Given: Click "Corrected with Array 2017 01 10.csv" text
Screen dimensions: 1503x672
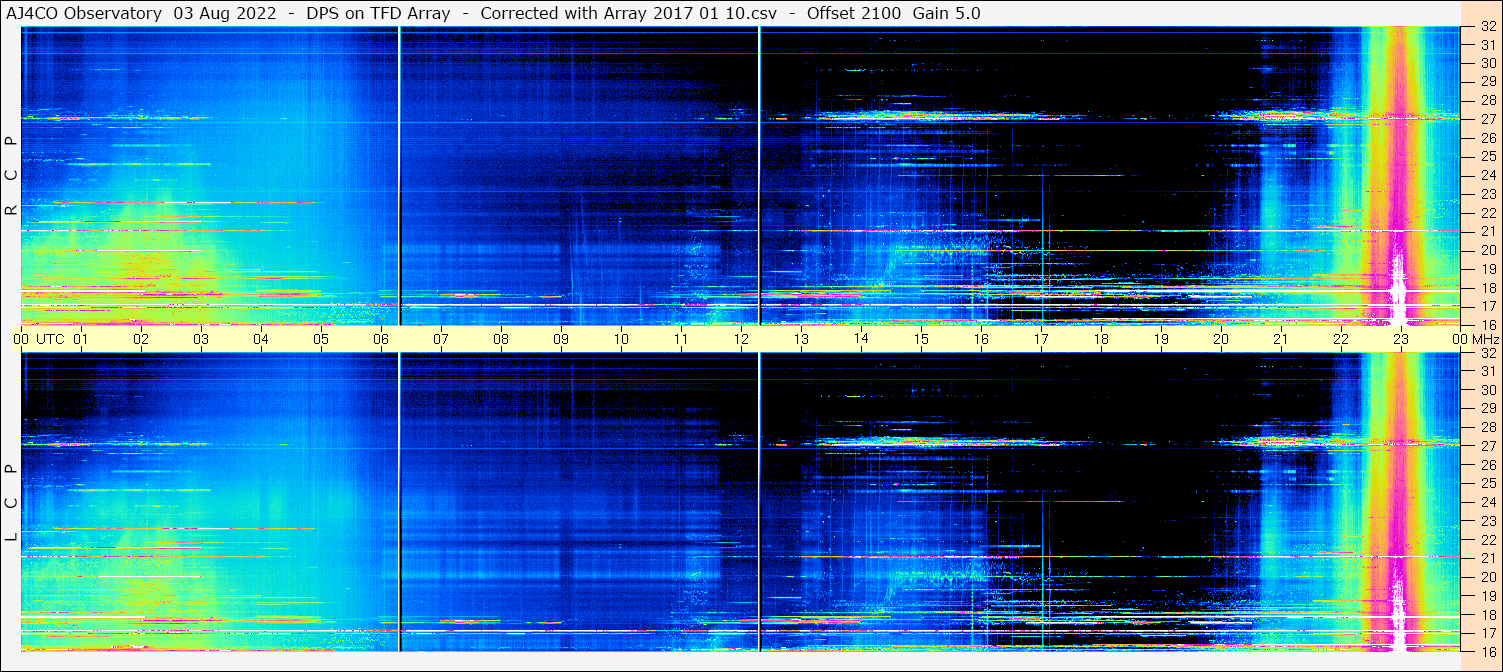Looking at the screenshot, I should click(628, 13).
